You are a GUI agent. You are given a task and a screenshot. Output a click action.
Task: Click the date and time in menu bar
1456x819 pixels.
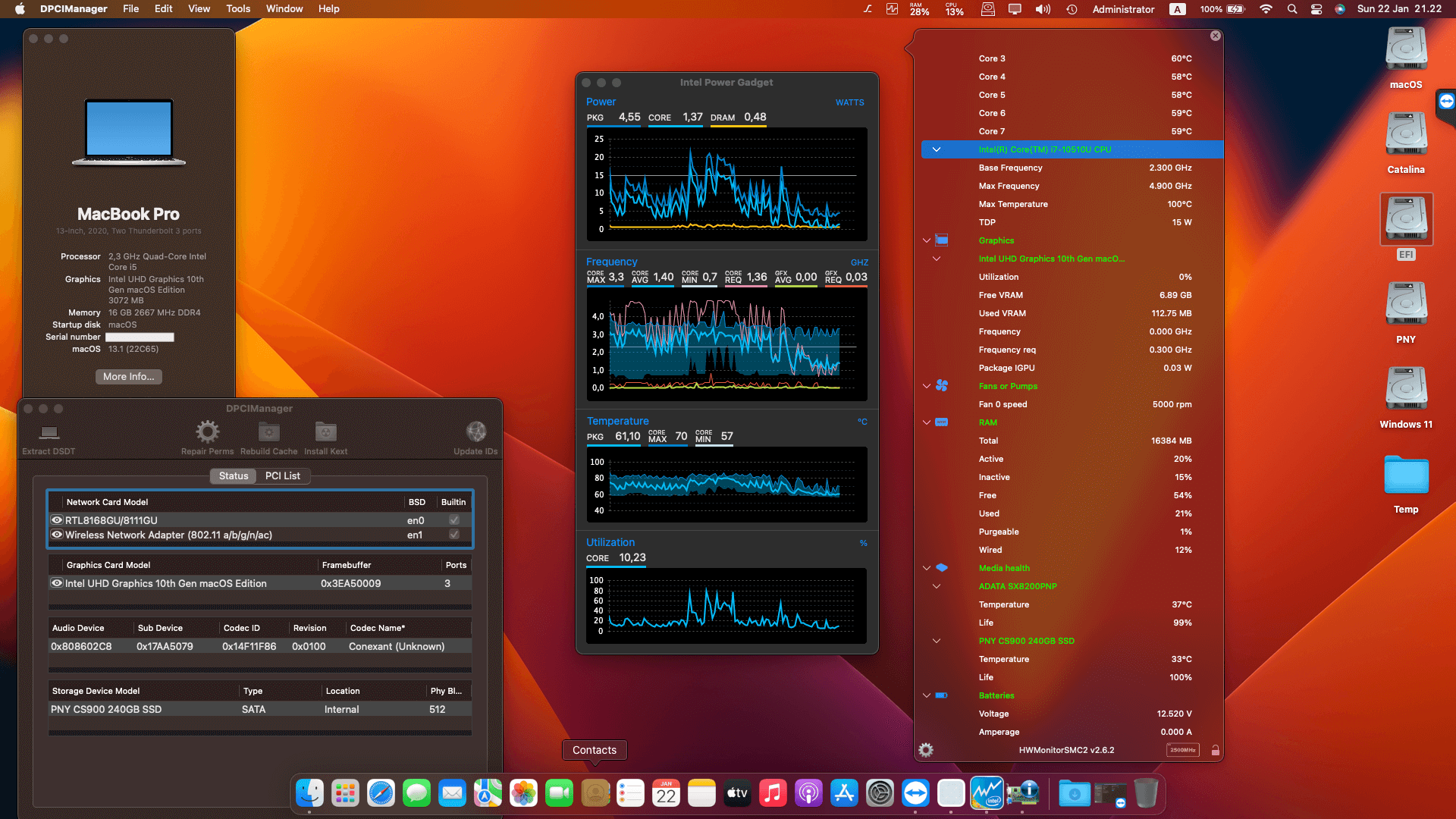(1399, 9)
